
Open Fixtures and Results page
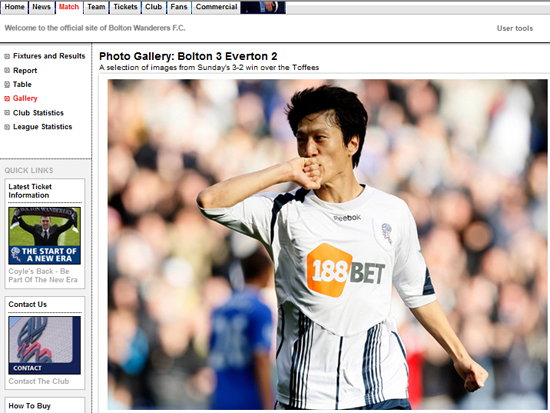(x=49, y=56)
